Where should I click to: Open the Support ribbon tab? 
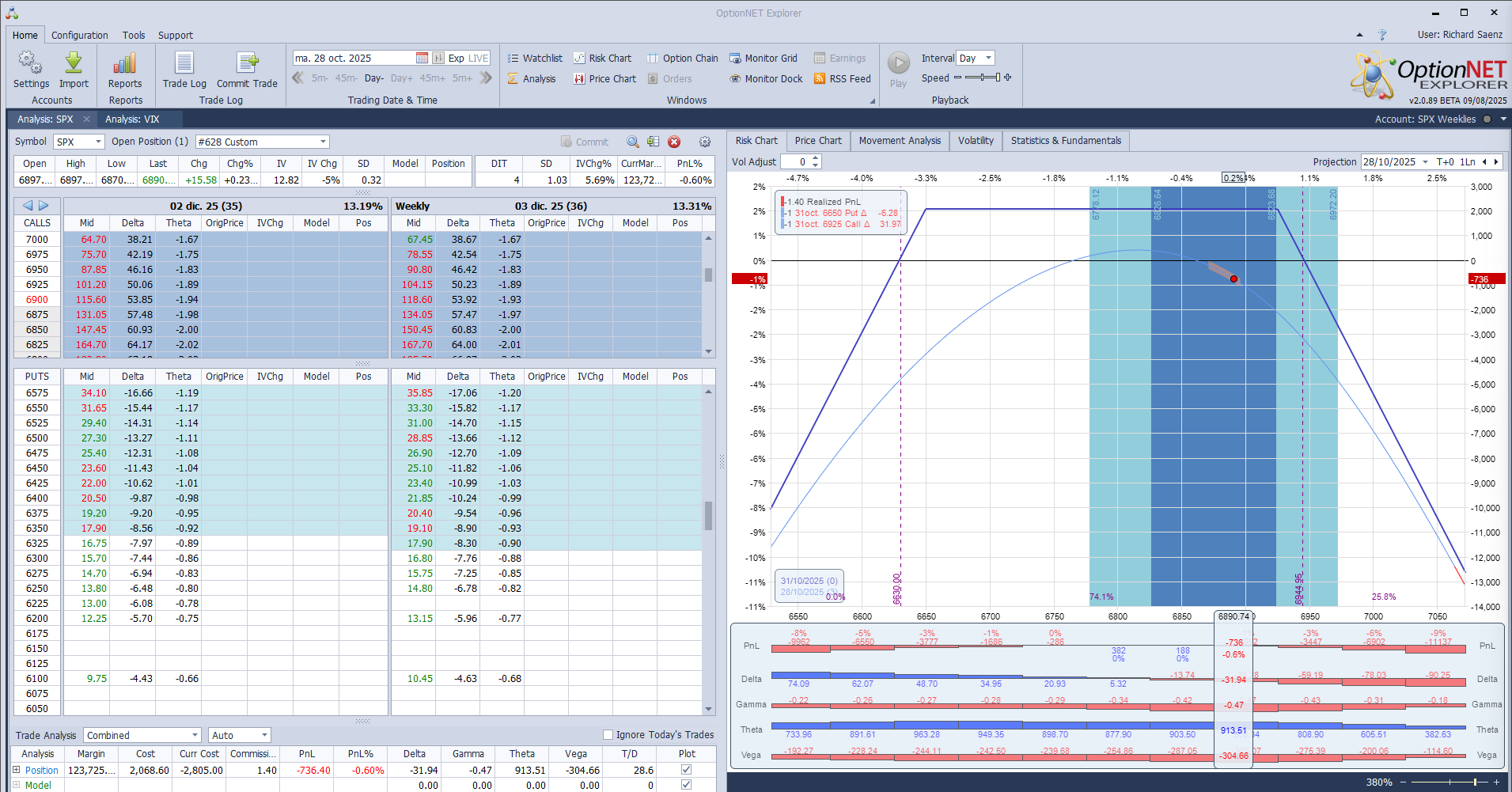click(175, 35)
